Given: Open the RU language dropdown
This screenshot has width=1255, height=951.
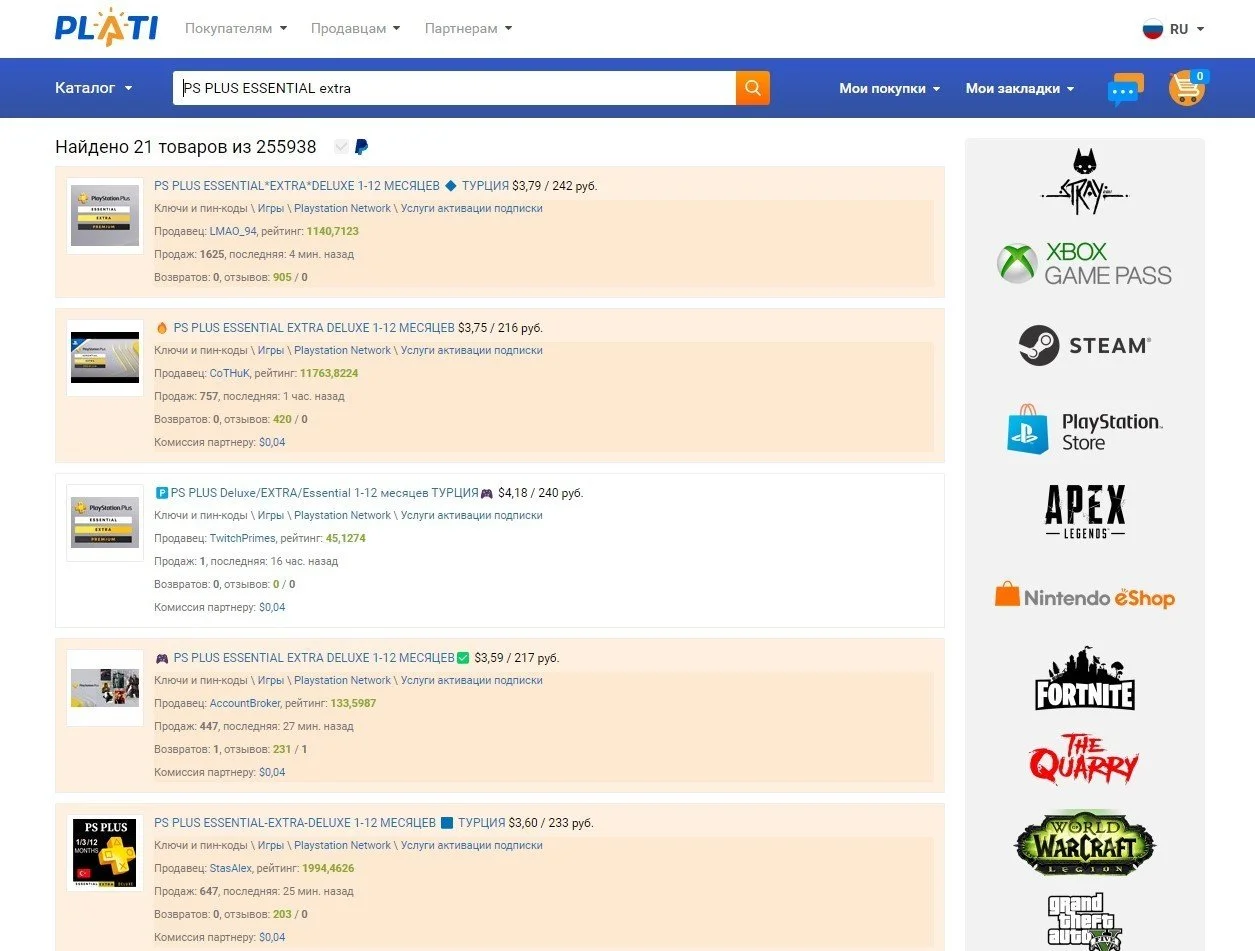Looking at the screenshot, I should [1187, 29].
